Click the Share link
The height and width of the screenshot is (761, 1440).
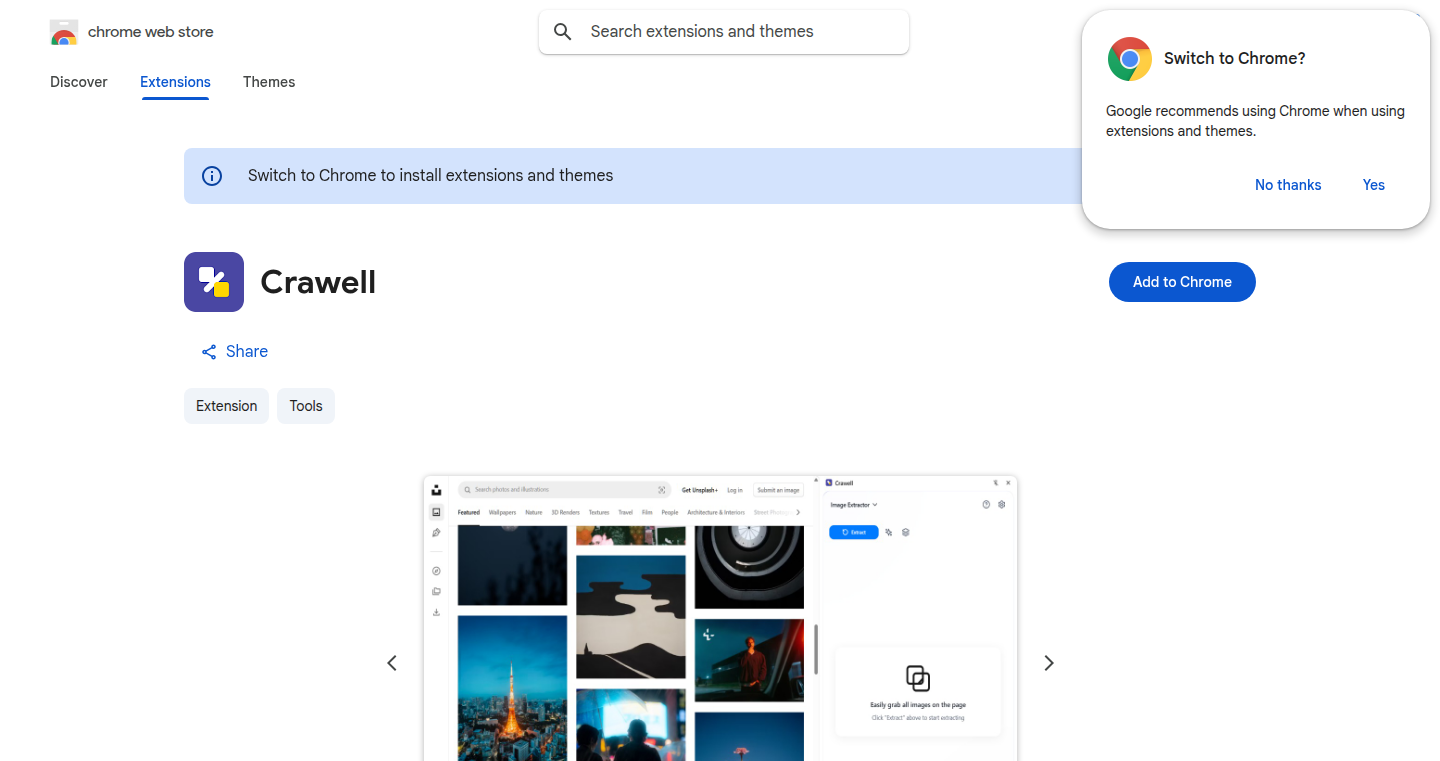[x=235, y=351]
